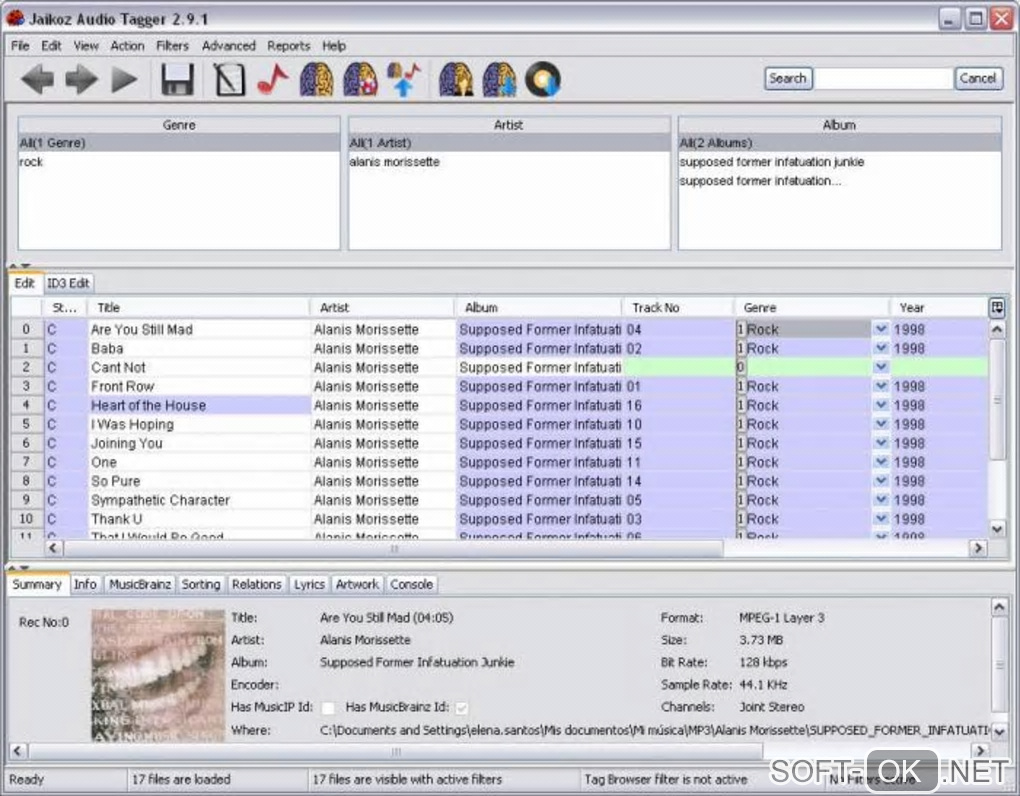Click the play triangle toolbar icon
The height and width of the screenshot is (796, 1020).
[x=124, y=80]
